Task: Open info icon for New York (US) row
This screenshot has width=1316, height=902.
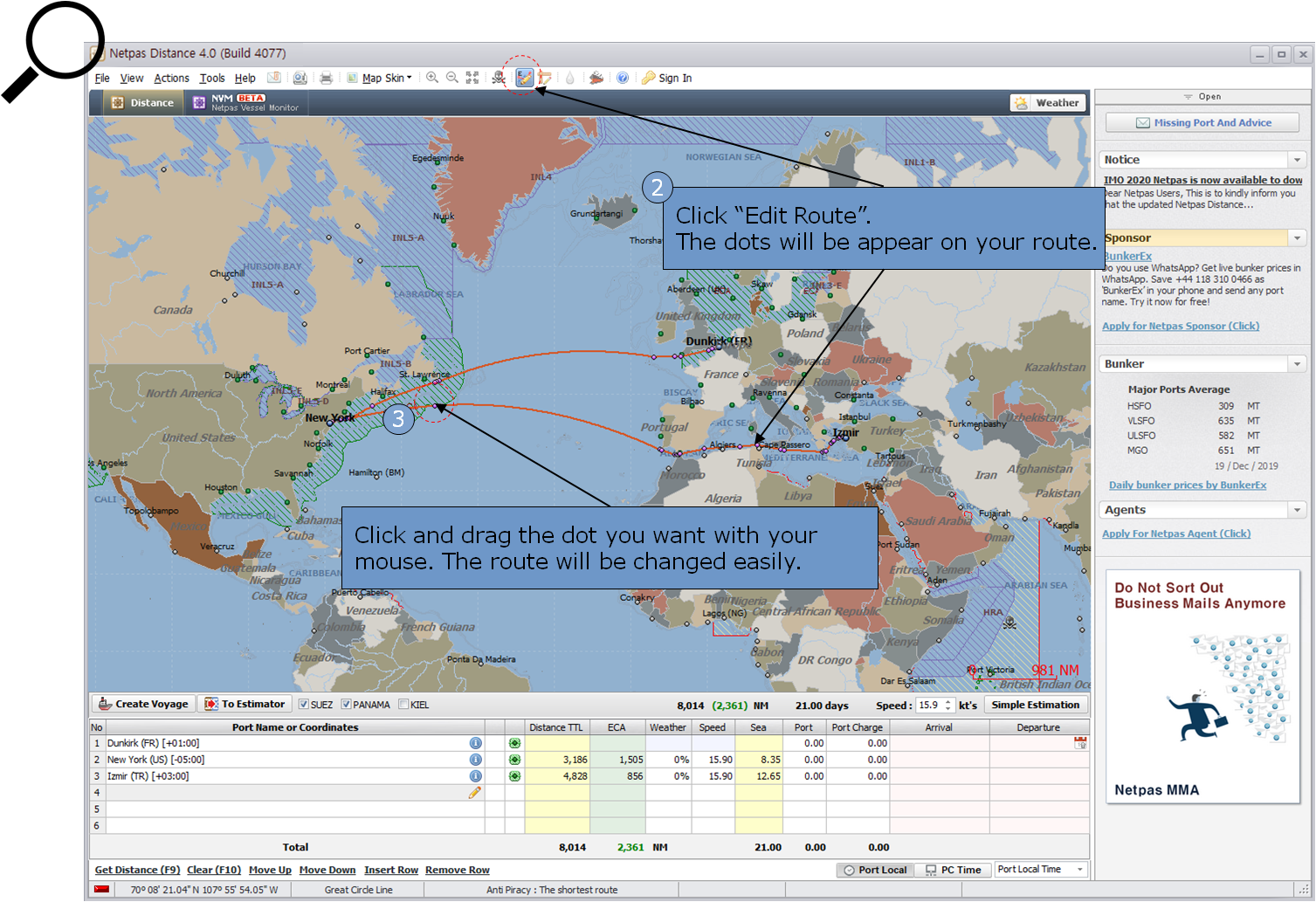Action: coord(476,760)
